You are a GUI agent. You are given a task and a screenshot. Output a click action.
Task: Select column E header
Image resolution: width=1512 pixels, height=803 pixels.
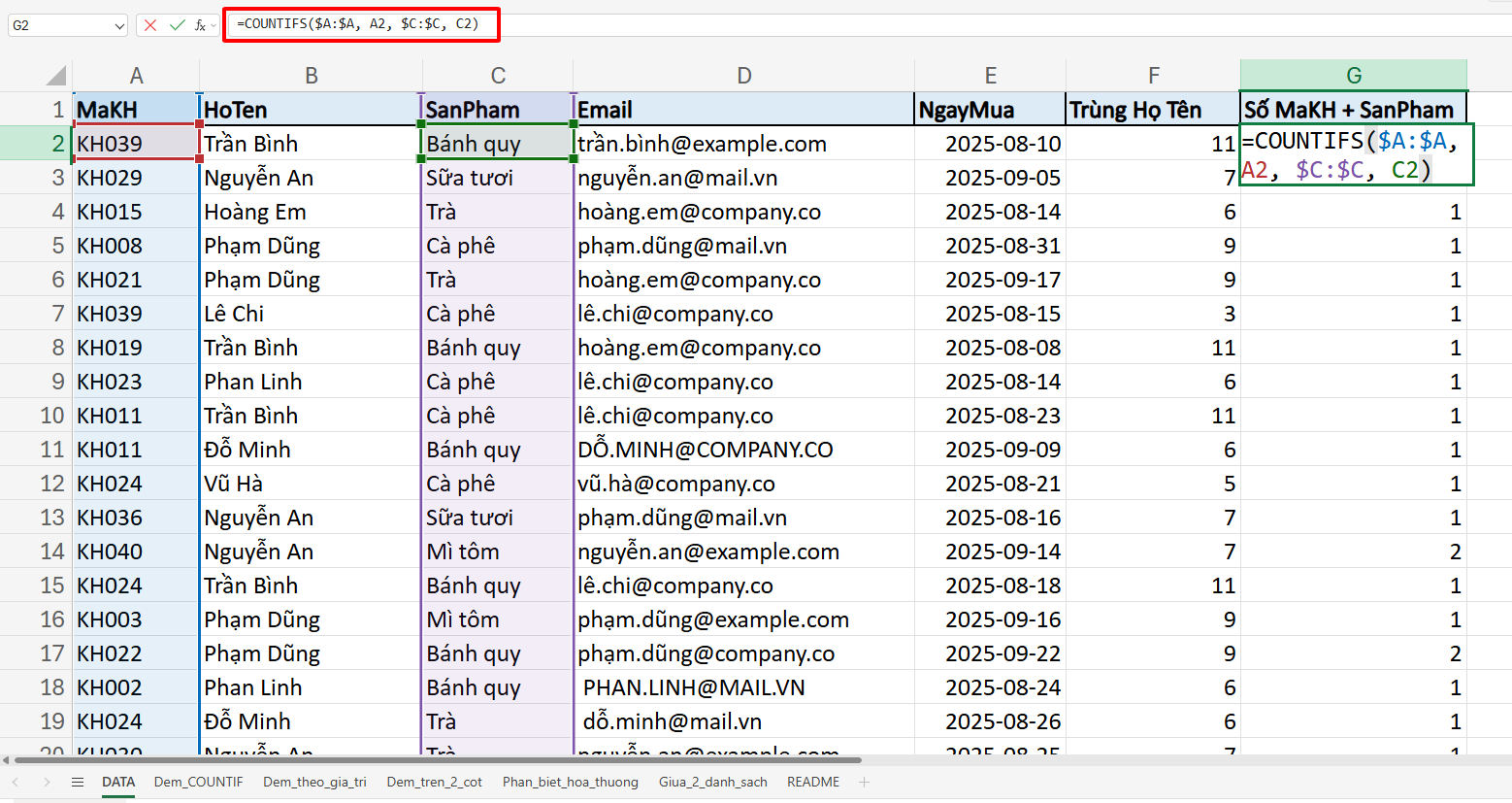click(990, 76)
